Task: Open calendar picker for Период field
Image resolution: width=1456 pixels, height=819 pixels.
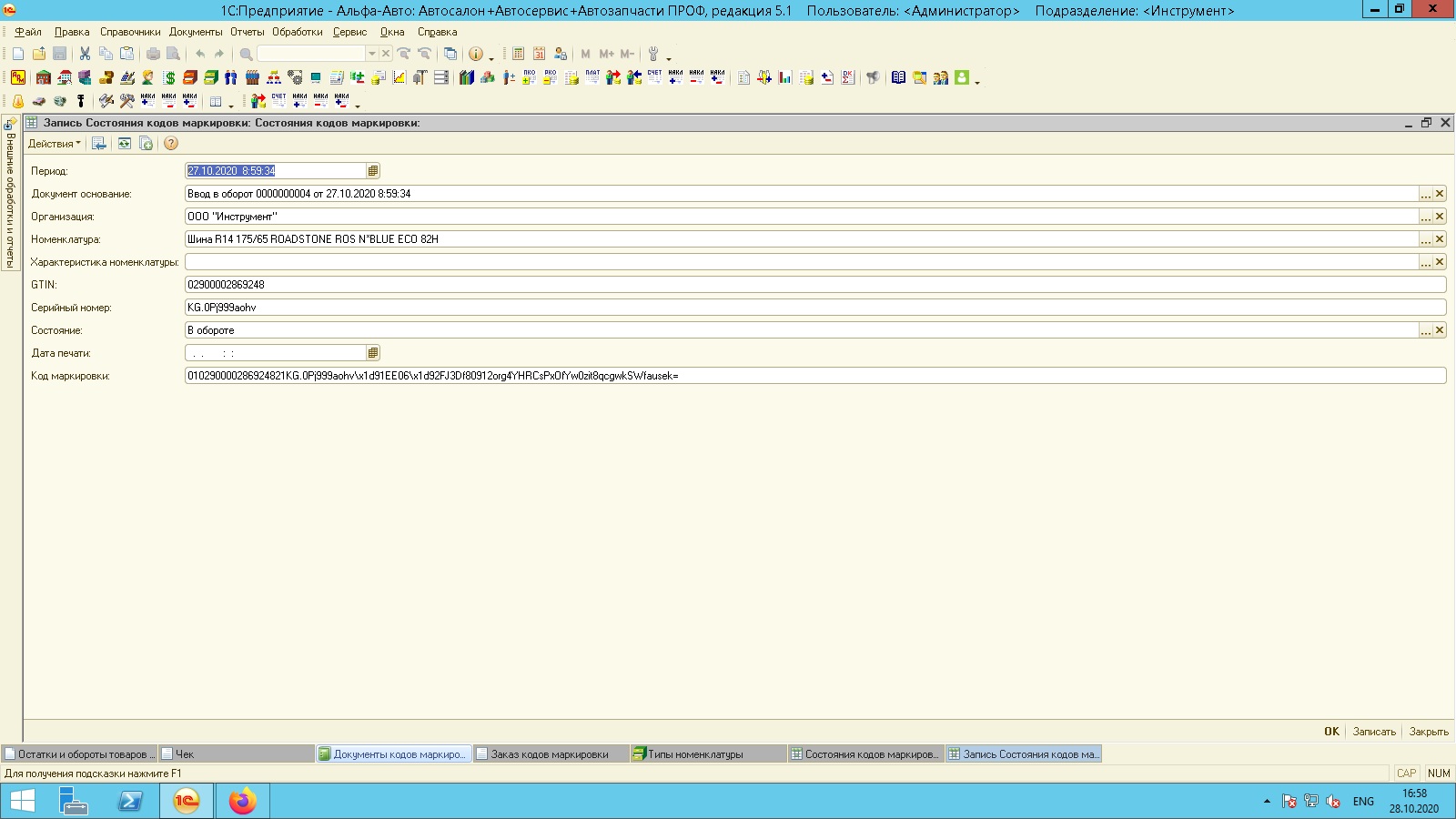Action: [x=373, y=171]
